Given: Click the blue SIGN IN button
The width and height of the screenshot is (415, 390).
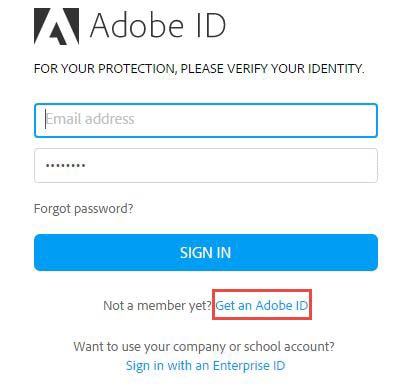Looking at the screenshot, I should pyautogui.click(x=206, y=252).
